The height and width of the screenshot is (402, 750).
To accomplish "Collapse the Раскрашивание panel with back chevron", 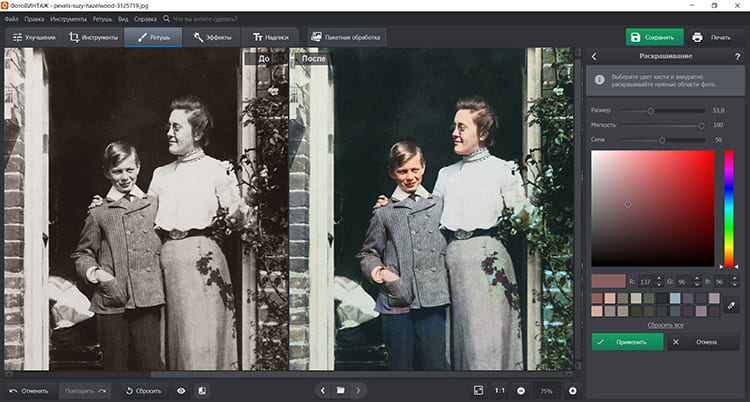I will pos(595,57).
